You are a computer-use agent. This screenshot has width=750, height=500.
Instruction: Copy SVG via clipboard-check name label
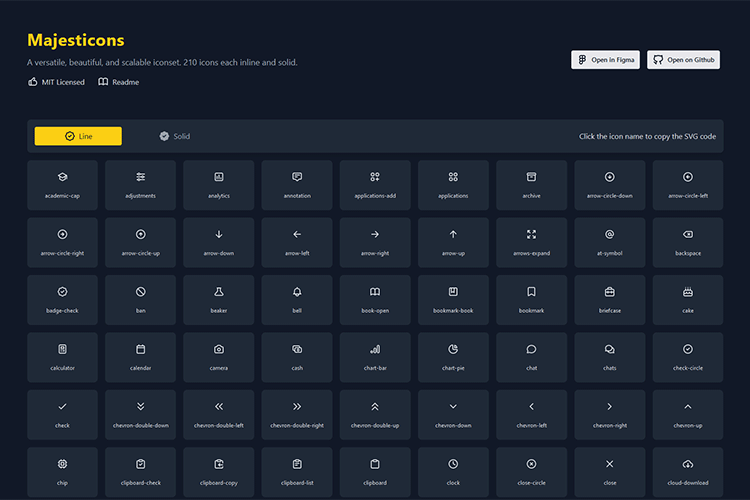(141, 483)
